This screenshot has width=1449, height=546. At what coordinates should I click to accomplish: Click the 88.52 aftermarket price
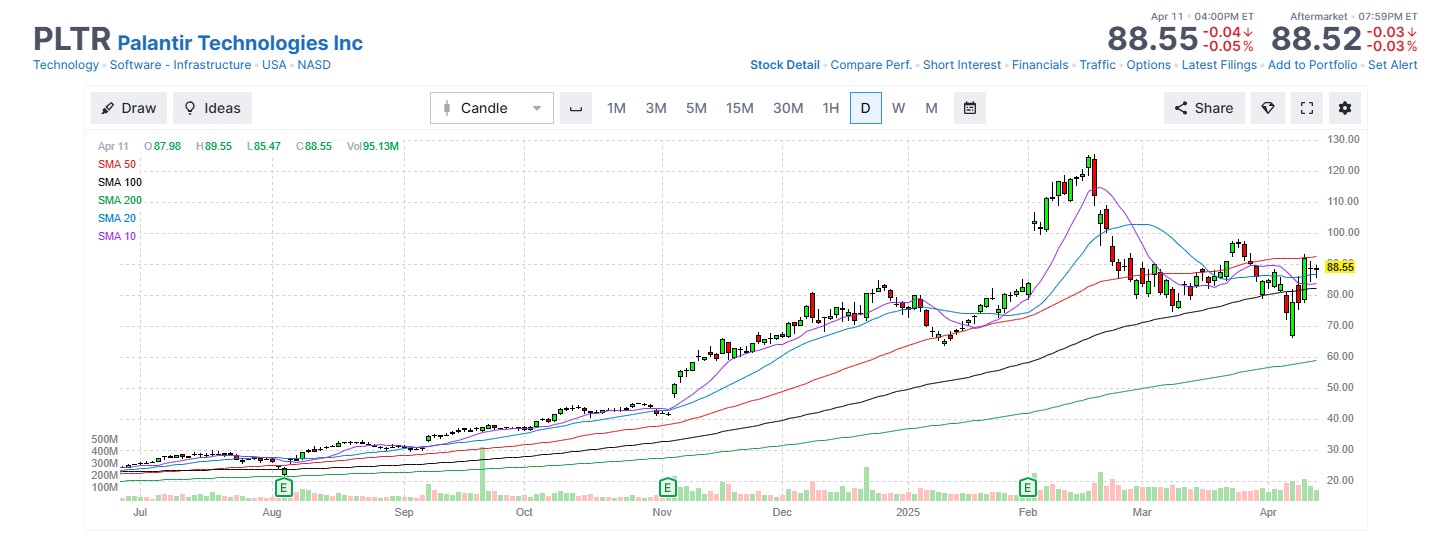[x=1316, y=39]
